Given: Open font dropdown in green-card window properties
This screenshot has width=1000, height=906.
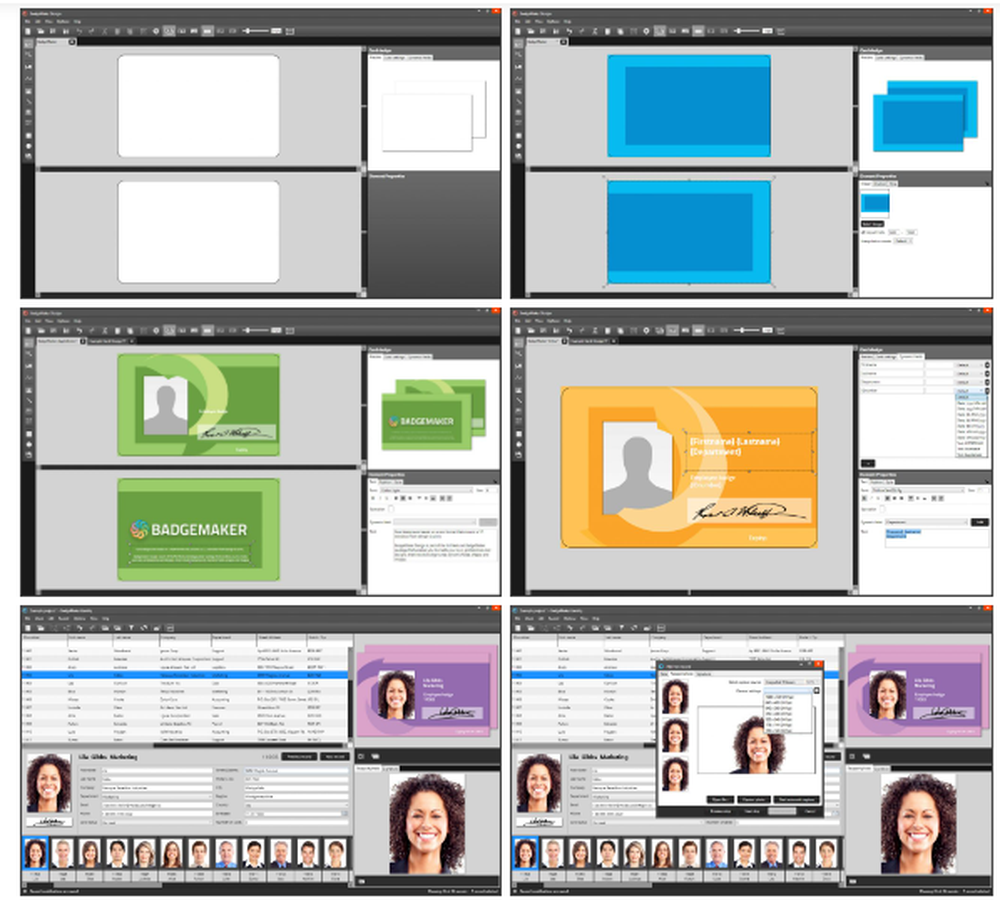Looking at the screenshot, I should point(427,490).
